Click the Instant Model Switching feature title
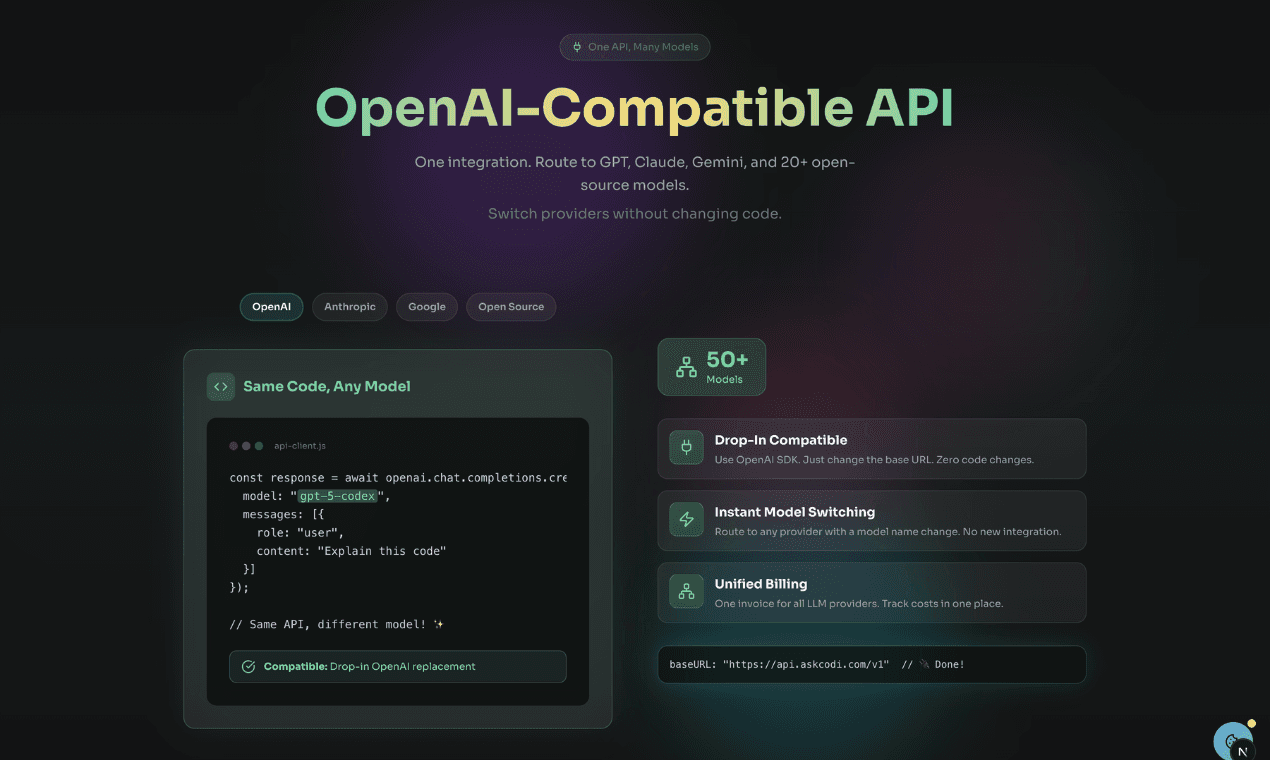 click(x=794, y=512)
